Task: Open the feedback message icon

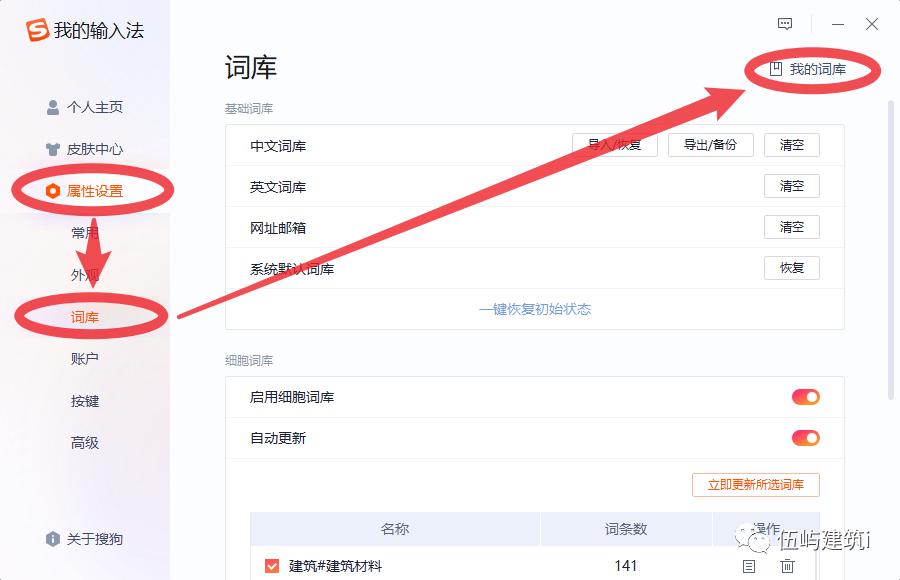Action: tap(785, 24)
